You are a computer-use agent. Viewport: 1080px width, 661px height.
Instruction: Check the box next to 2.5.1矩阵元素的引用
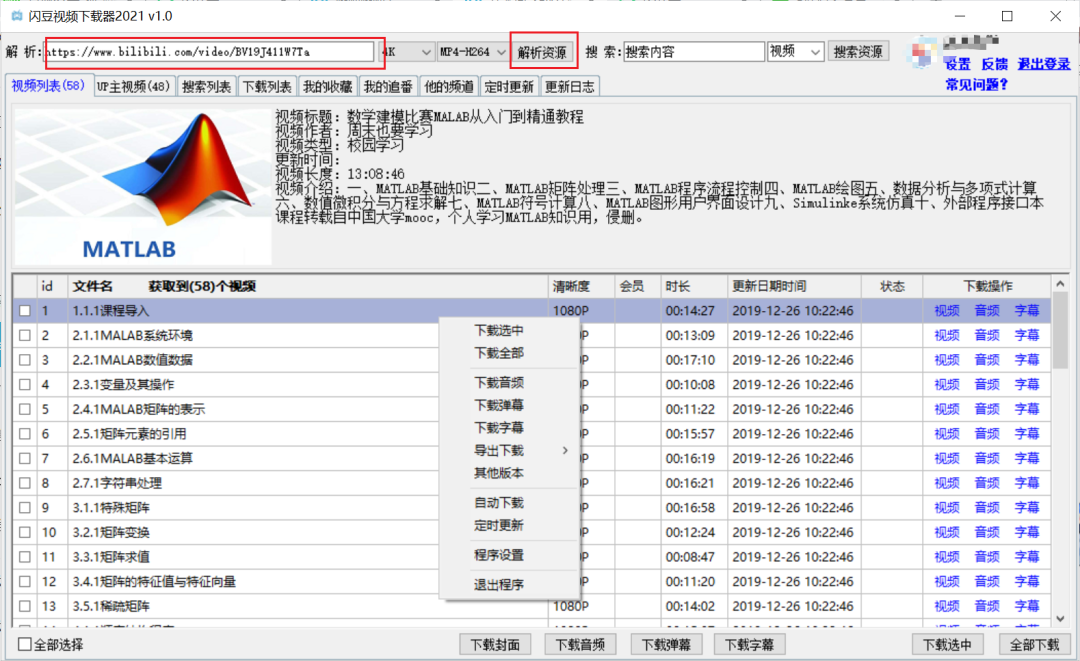tap(25, 434)
